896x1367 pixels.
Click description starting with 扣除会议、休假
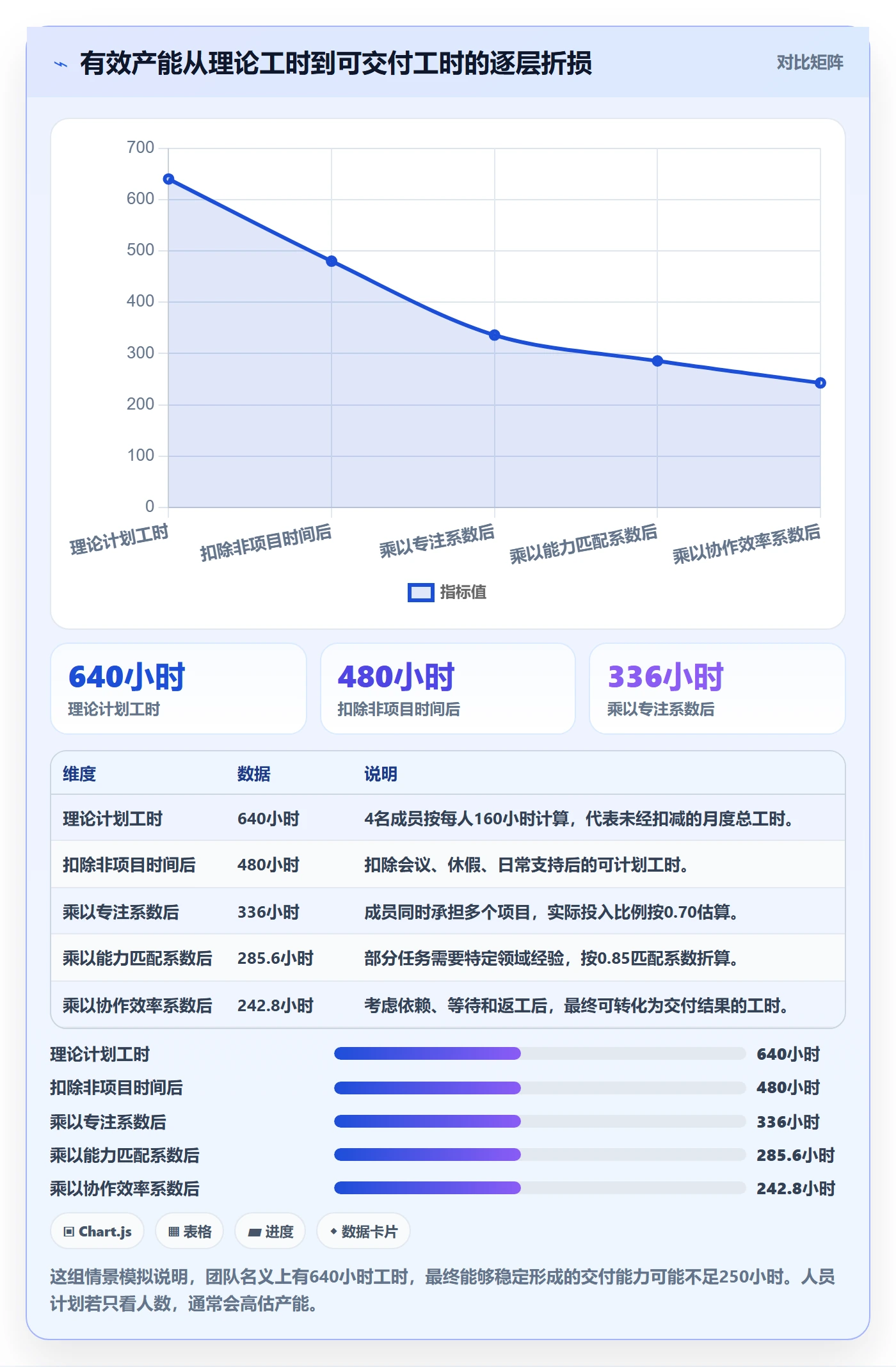pos(527,865)
